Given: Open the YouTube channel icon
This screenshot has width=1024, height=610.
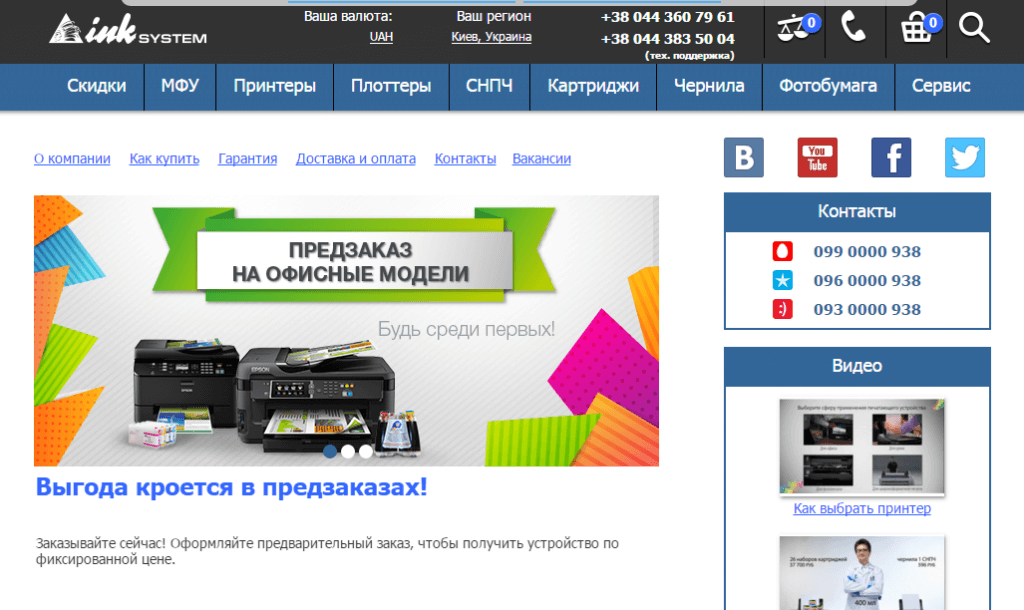Looking at the screenshot, I should click(x=817, y=158).
